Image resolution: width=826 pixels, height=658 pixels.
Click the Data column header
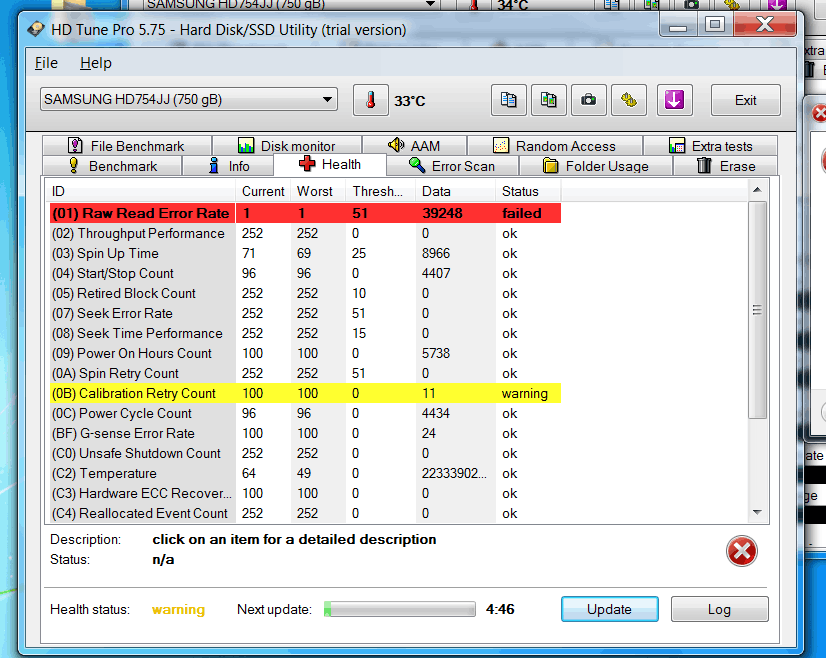pyautogui.click(x=455, y=191)
